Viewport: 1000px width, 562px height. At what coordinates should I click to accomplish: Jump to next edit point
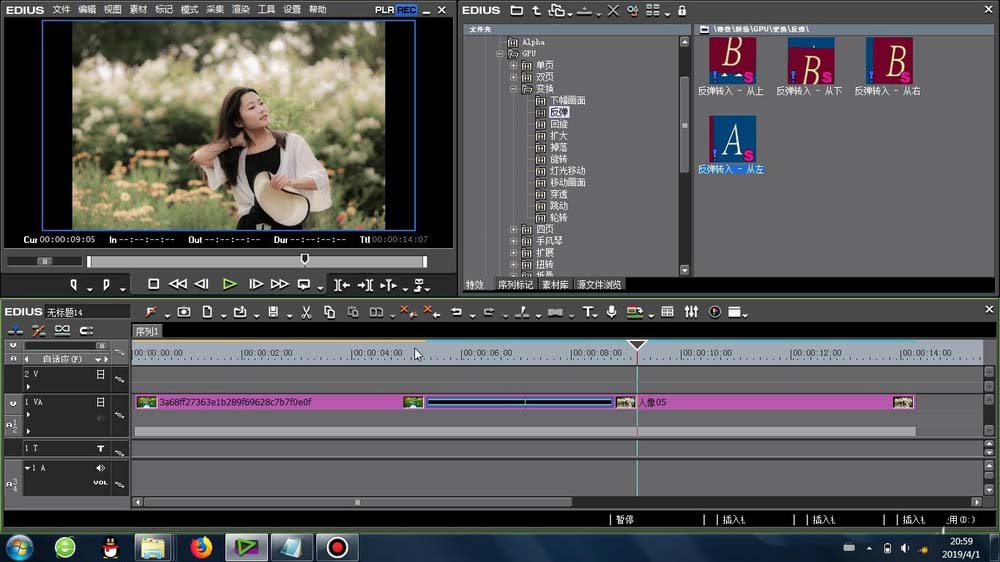pyautogui.click(x=365, y=285)
